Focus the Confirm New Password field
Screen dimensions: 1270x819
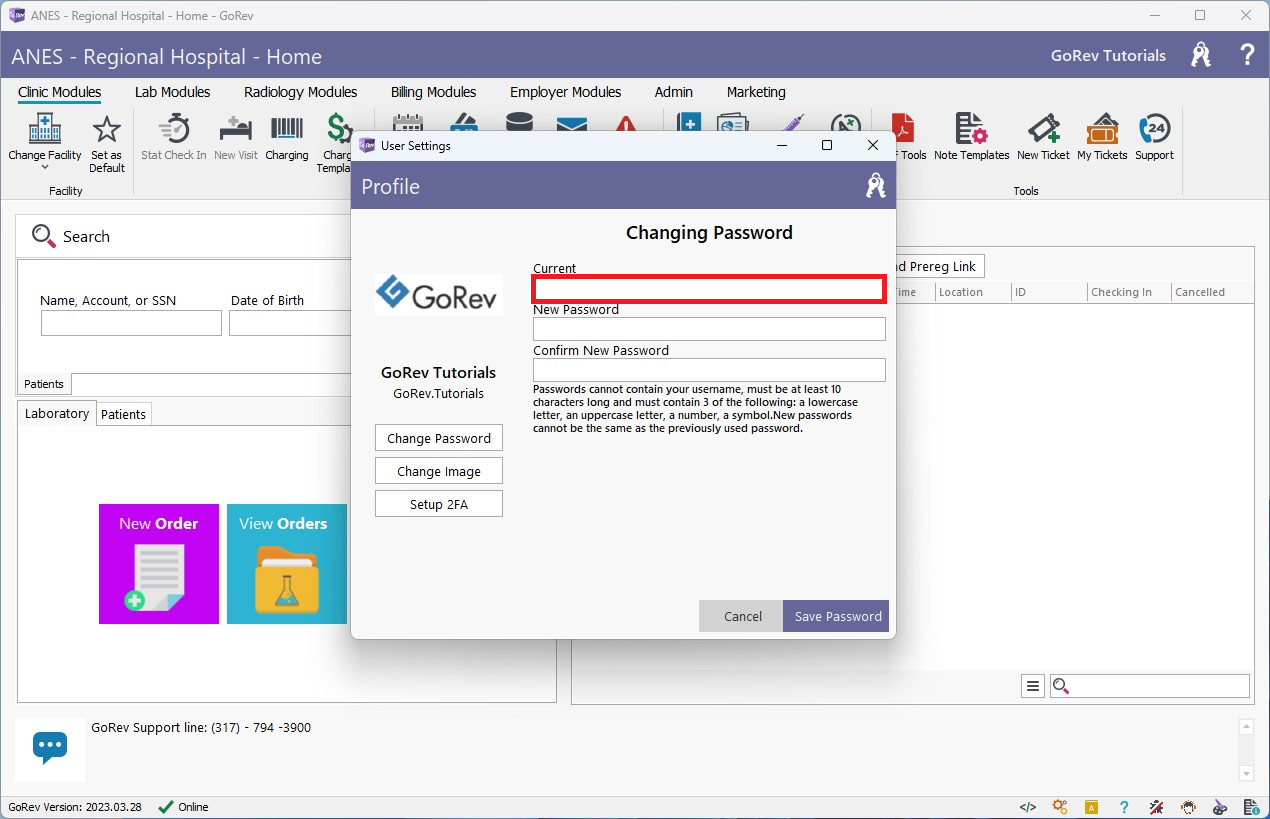[709, 370]
